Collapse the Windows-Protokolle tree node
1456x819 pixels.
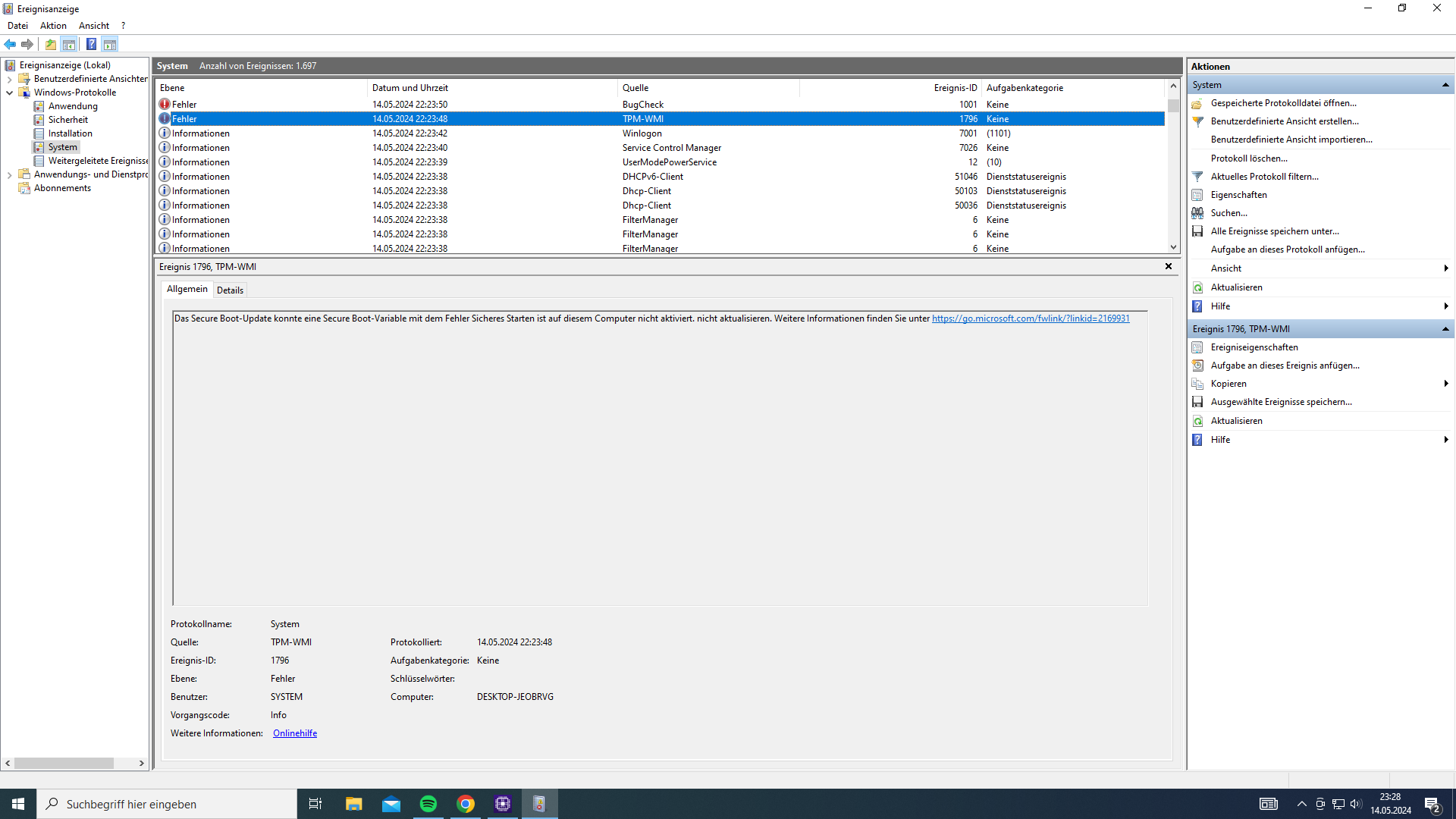coord(9,93)
